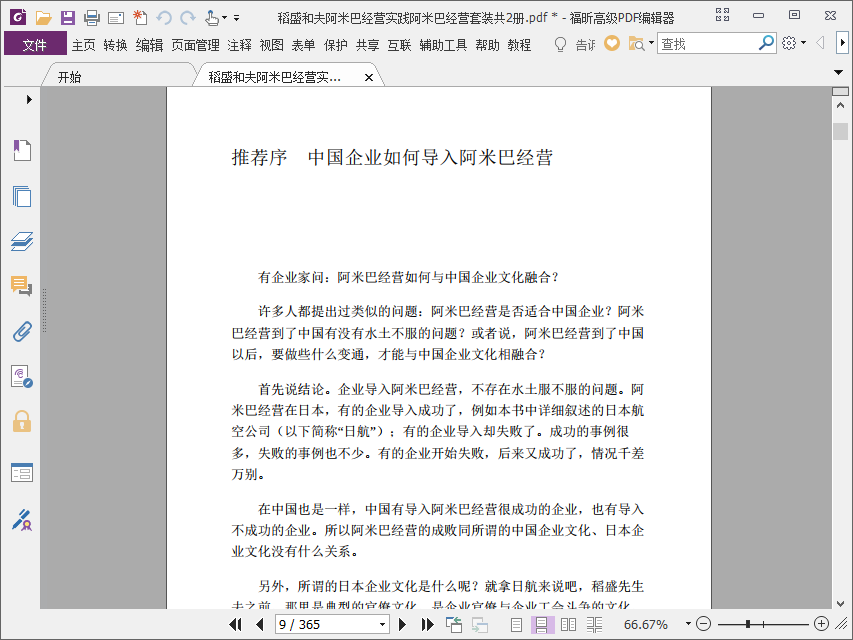The height and width of the screenshot is (640, 853).
Task: Focus the 查找 search field
Action: (x=707, y=44)
